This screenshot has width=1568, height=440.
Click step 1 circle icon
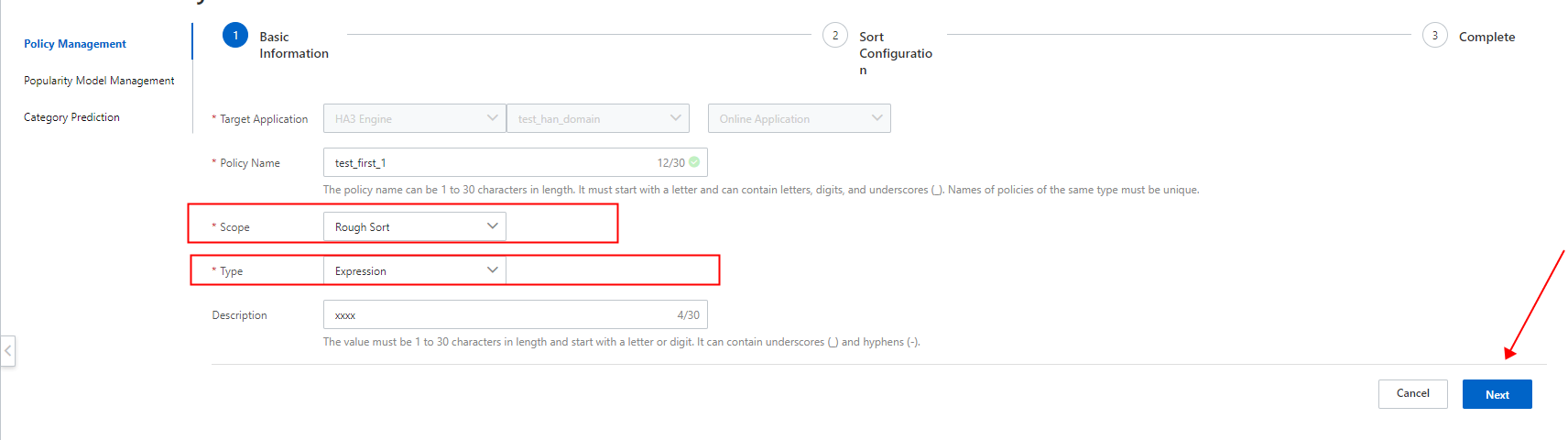235,36
